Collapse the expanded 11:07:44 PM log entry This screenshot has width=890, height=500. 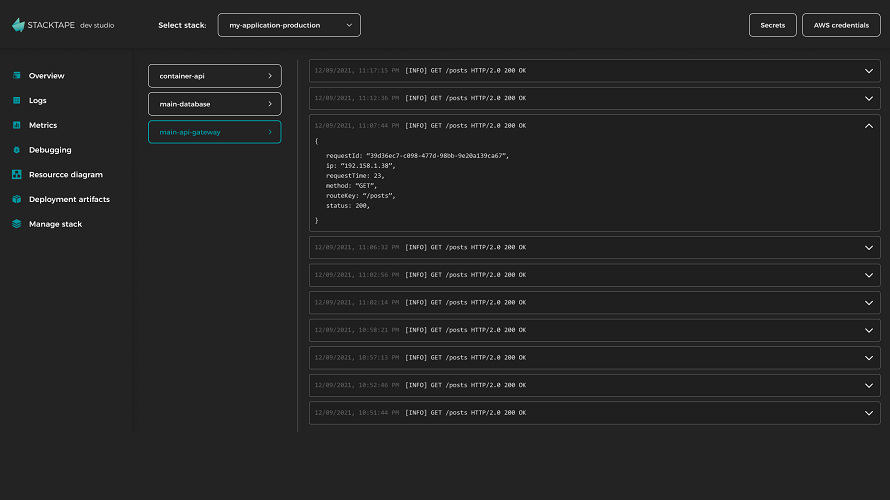pyautogui.click(x=868, y=126)
